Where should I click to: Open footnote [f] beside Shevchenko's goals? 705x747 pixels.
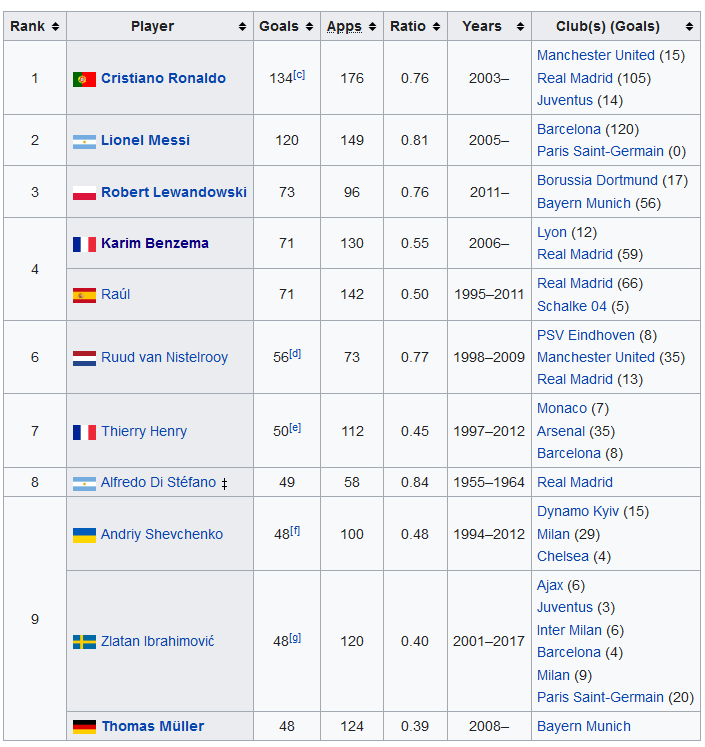click(x=295, y=530)
